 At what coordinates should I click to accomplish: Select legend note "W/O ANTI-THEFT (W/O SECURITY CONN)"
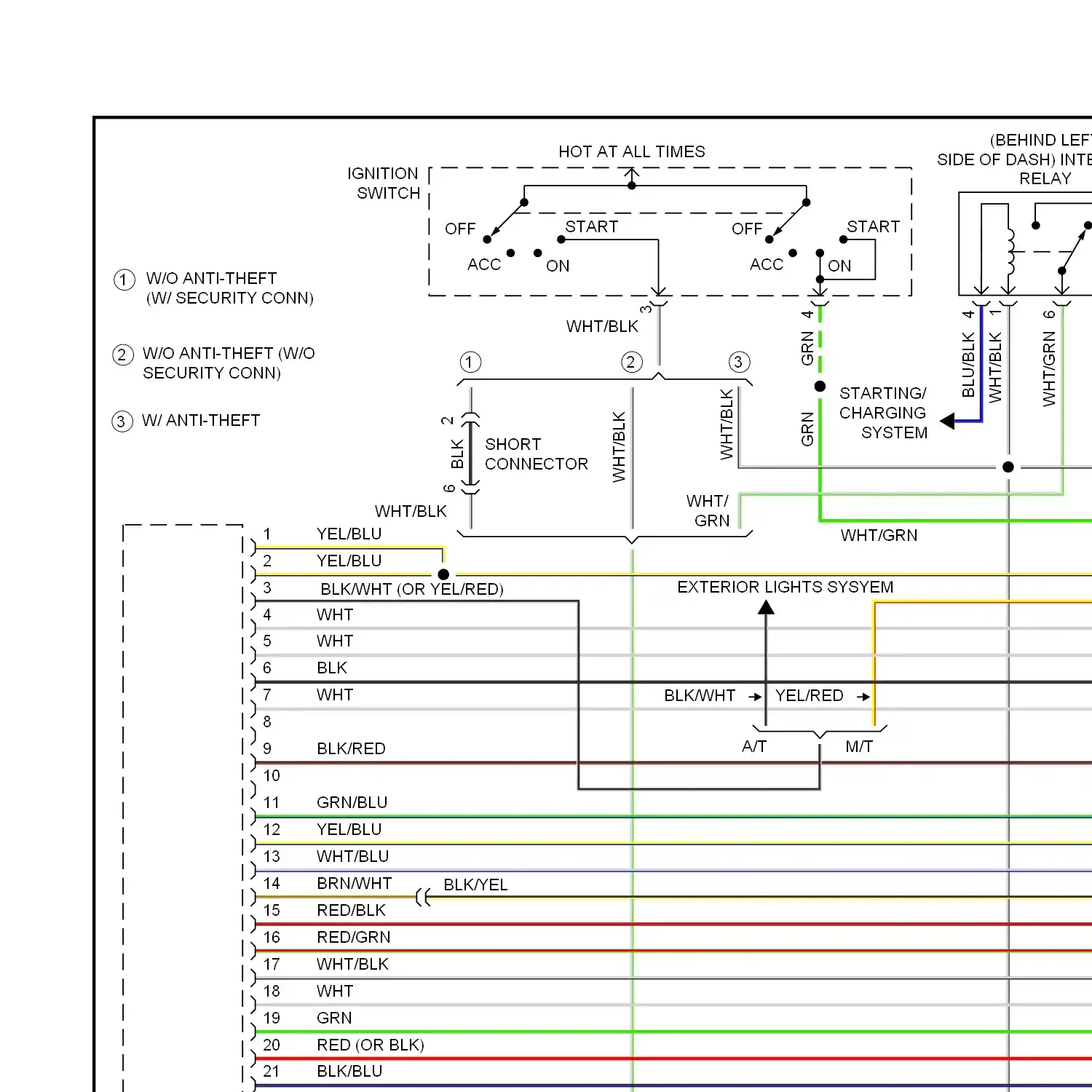[x=229, y=363]
